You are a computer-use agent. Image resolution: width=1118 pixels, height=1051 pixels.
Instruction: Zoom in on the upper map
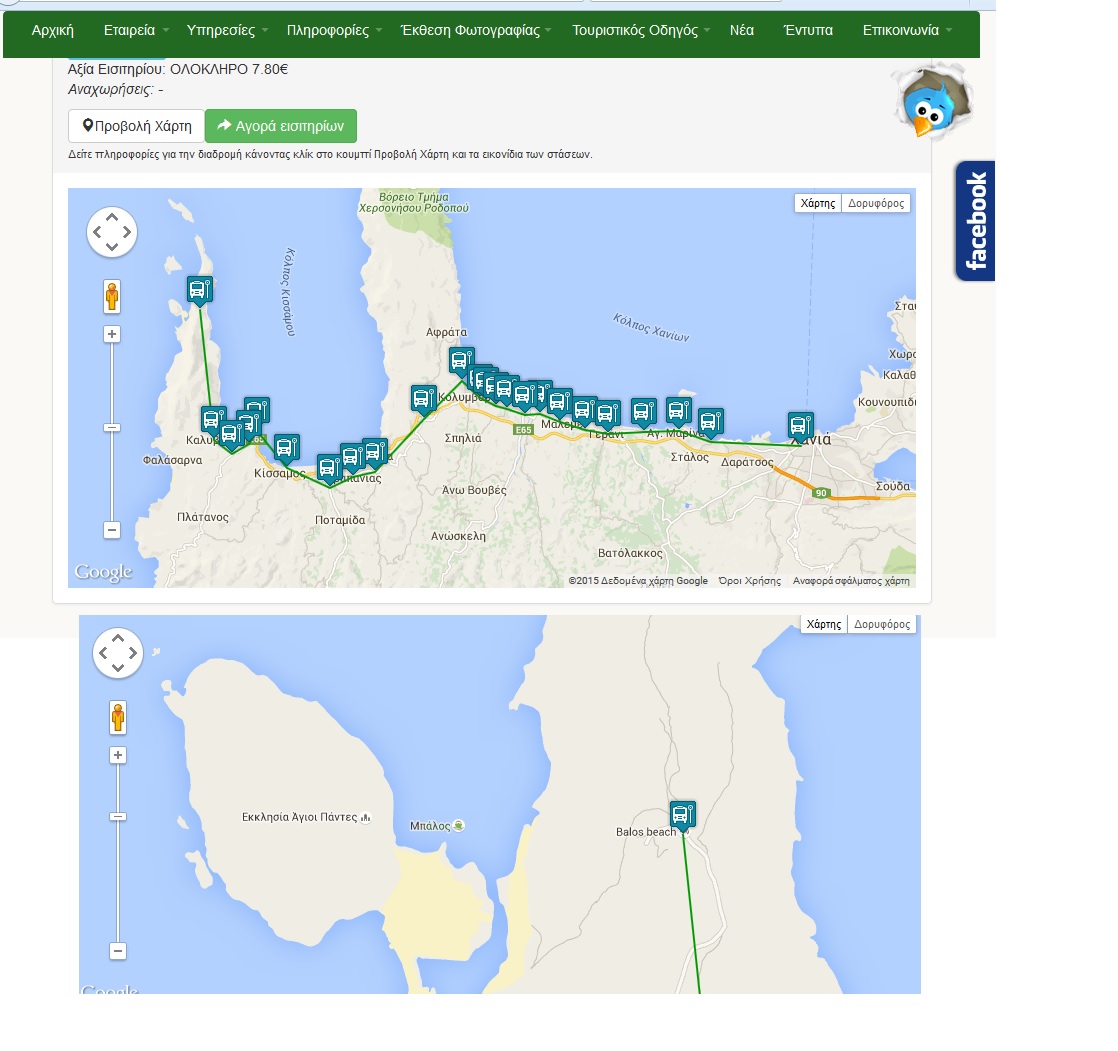coord(112,334)
